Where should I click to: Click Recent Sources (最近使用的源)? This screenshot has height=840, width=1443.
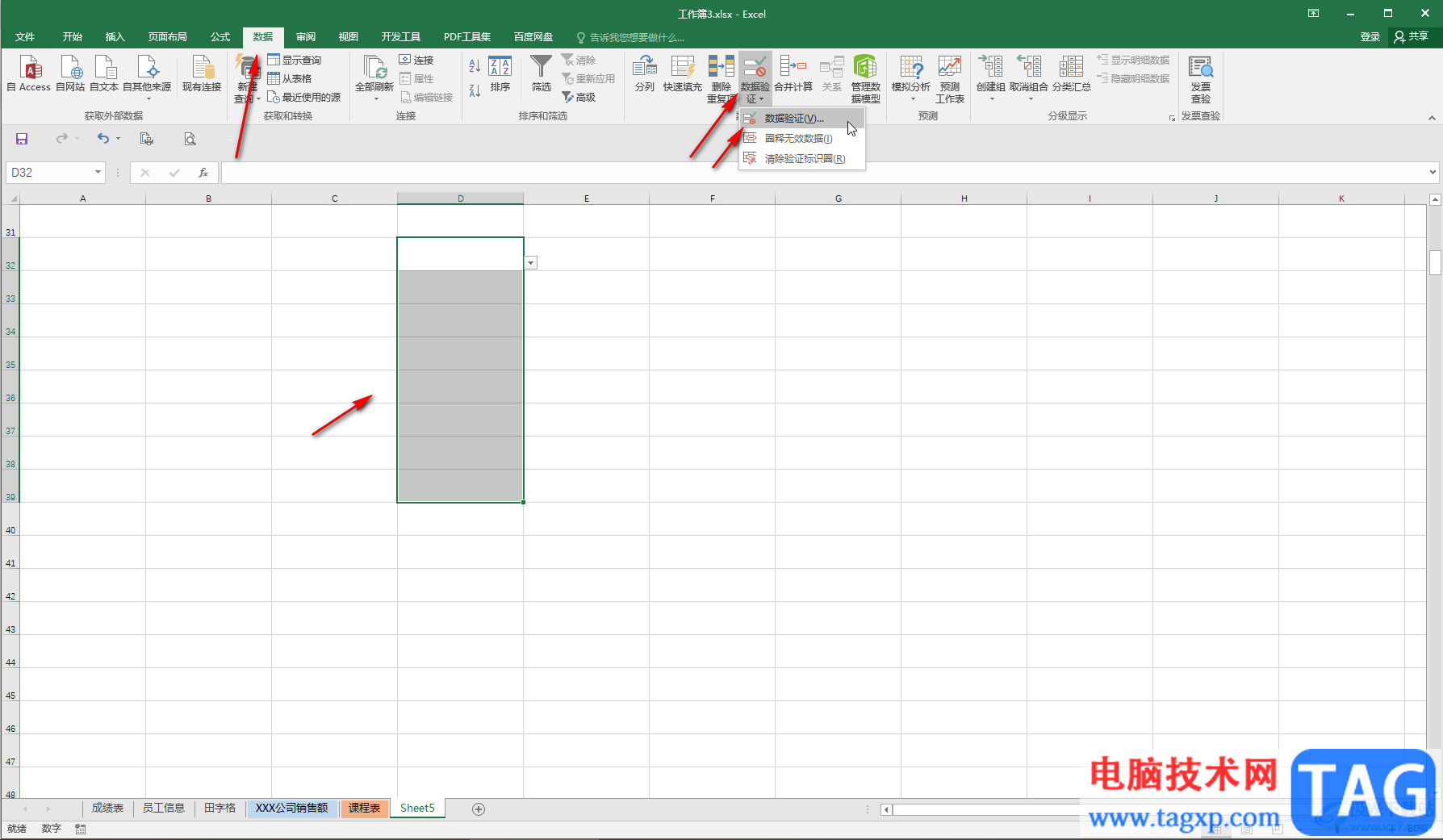(x=304, y=98)
